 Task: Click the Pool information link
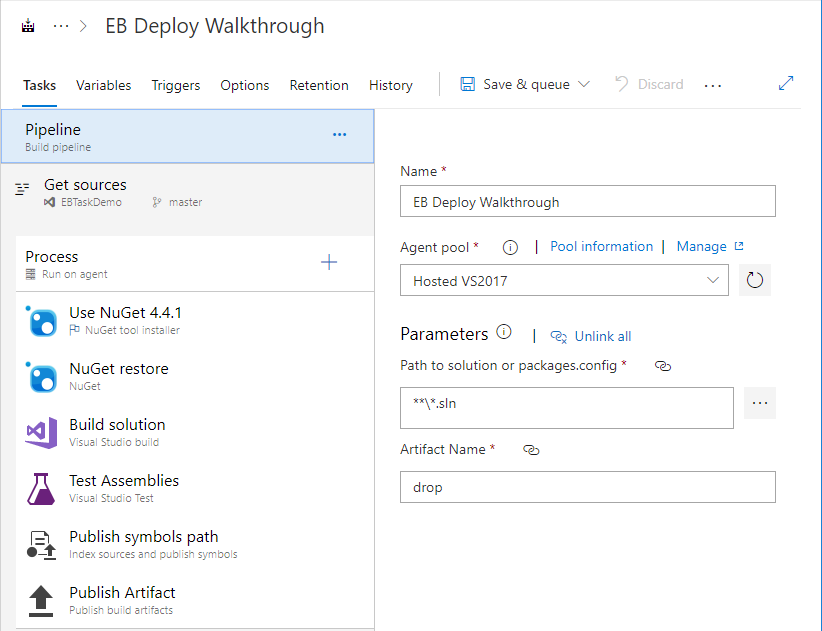click(x=601, y=246)
